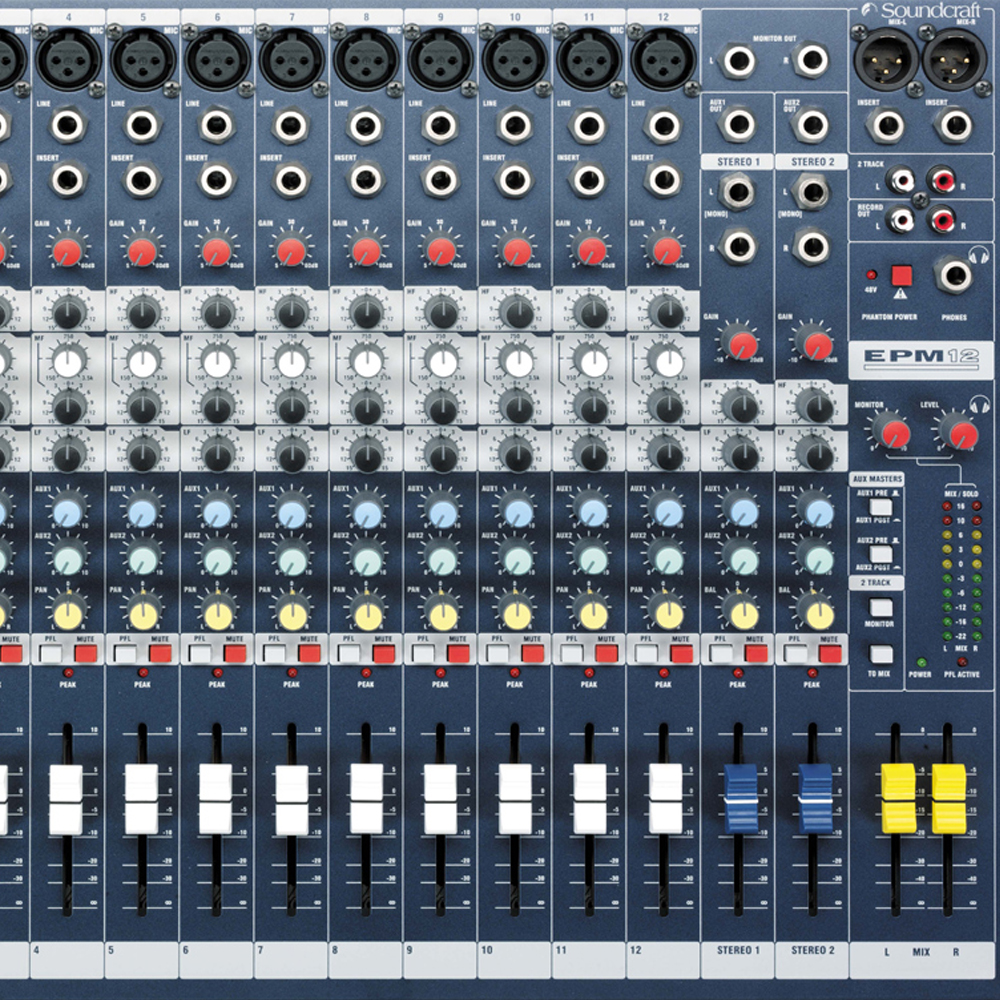Engage the PFL button on channel 5
This screenshot has width=1000, height=1000.
[126, 654]
